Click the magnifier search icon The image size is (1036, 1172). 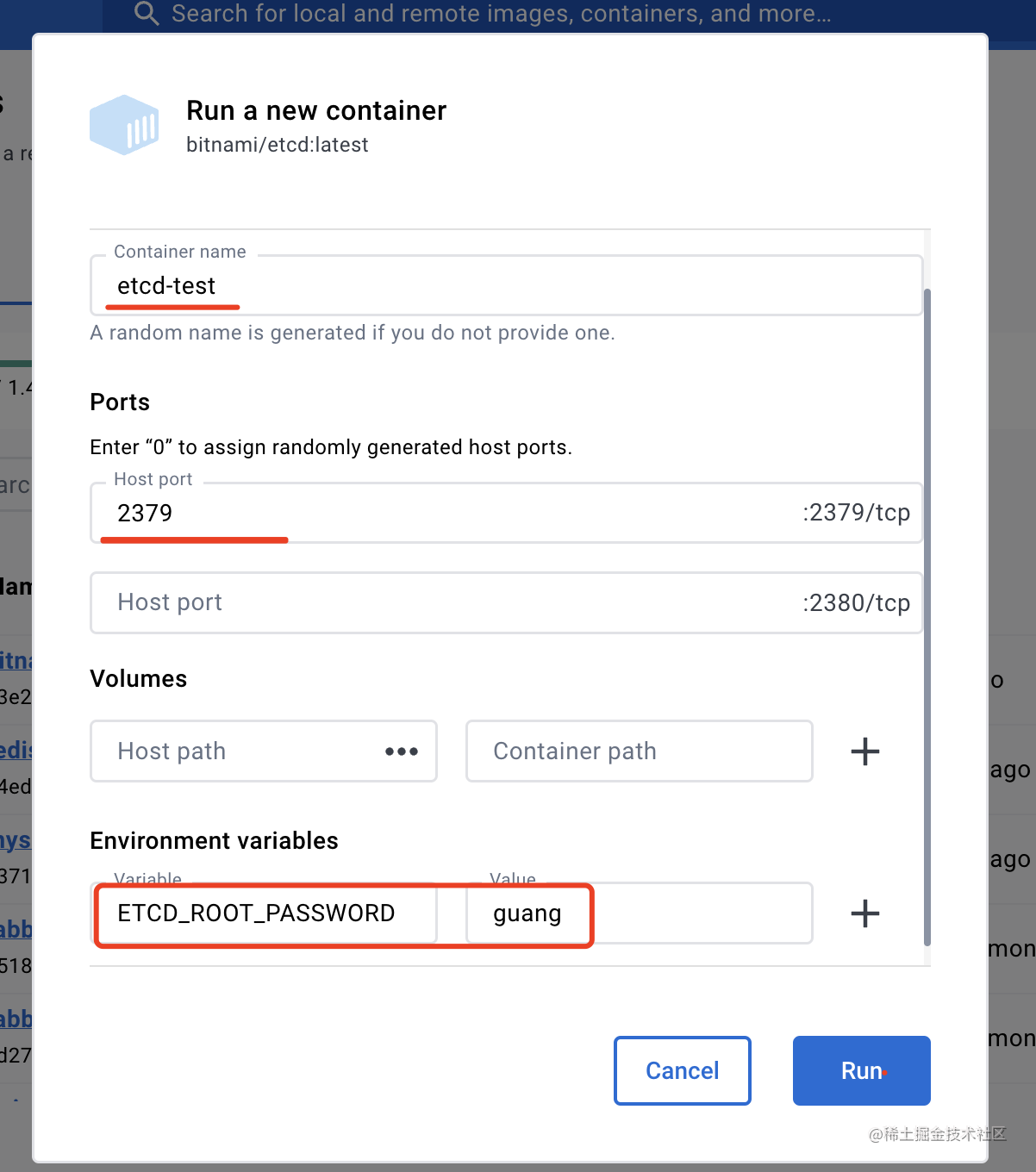tap(147, 14)
